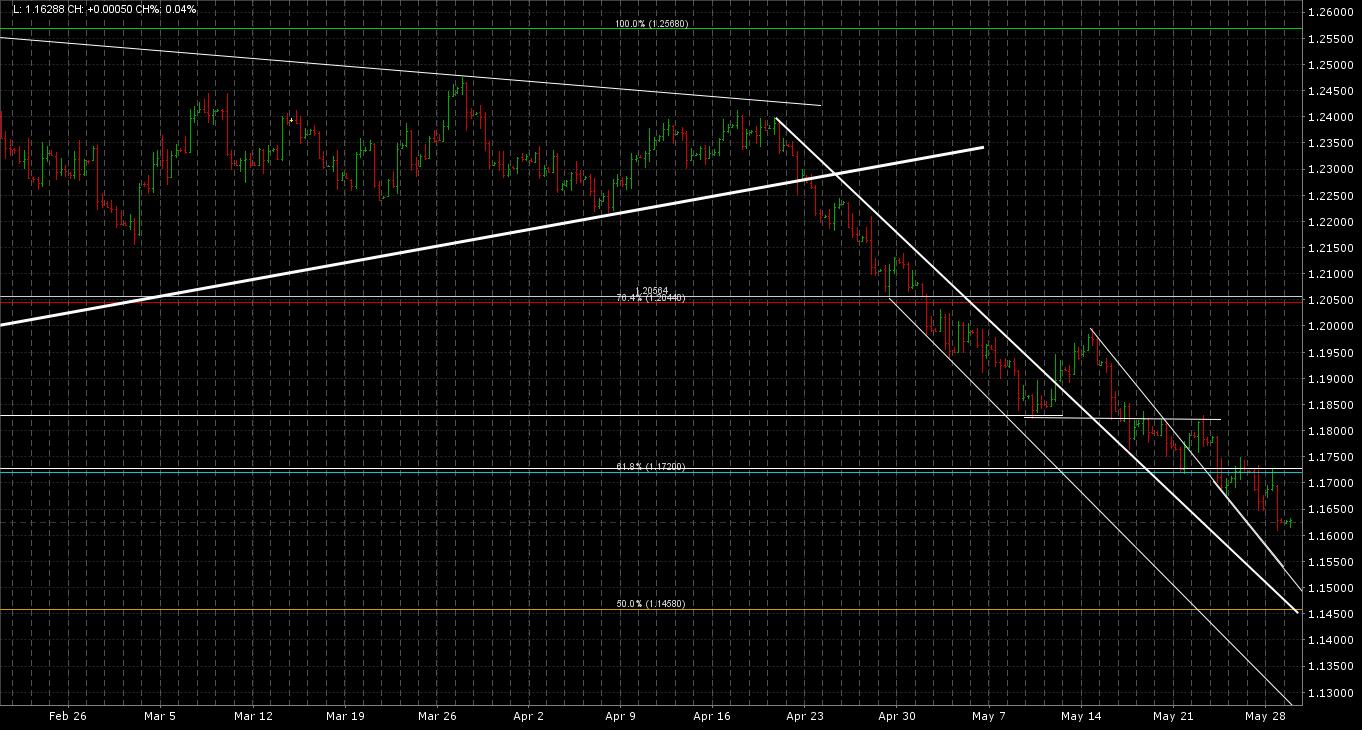The image size is (1362, 730).
Task: Click the "1.1850" price axis label
Action: 1329,405
